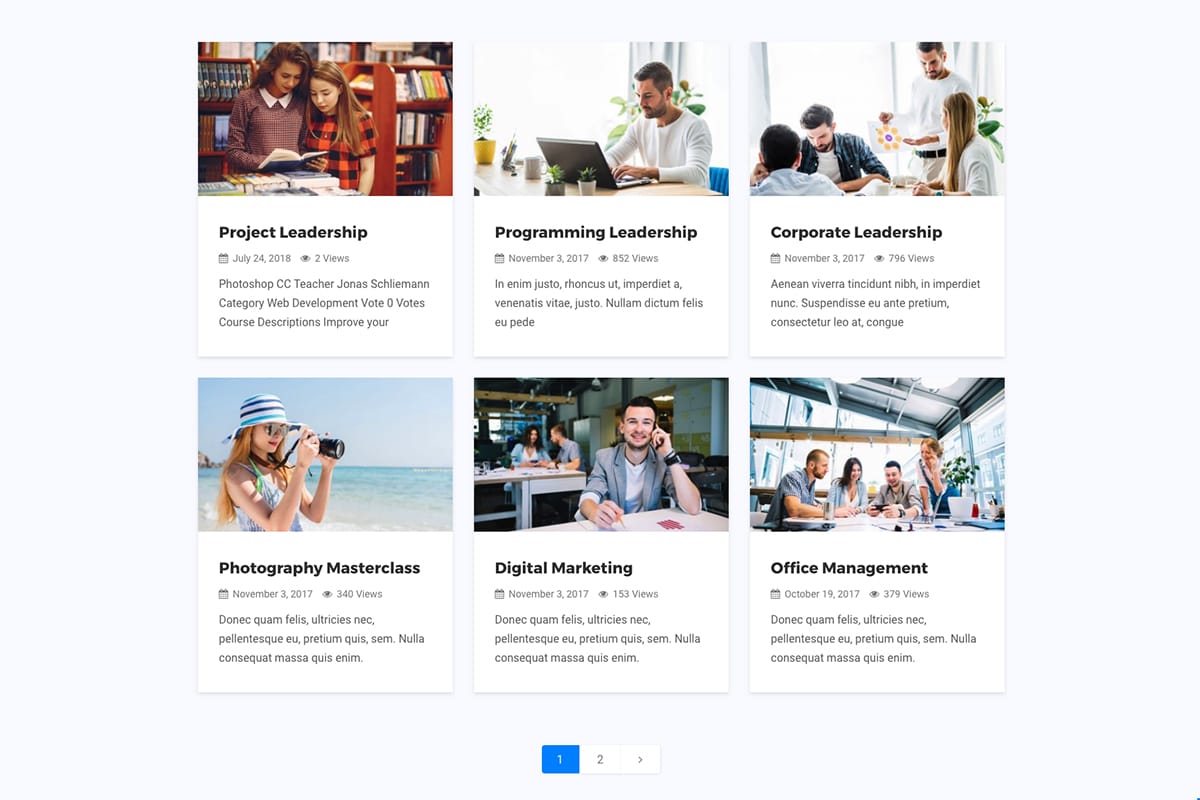
Task: Click the 153 Views count text
Action: click(635, 594)
